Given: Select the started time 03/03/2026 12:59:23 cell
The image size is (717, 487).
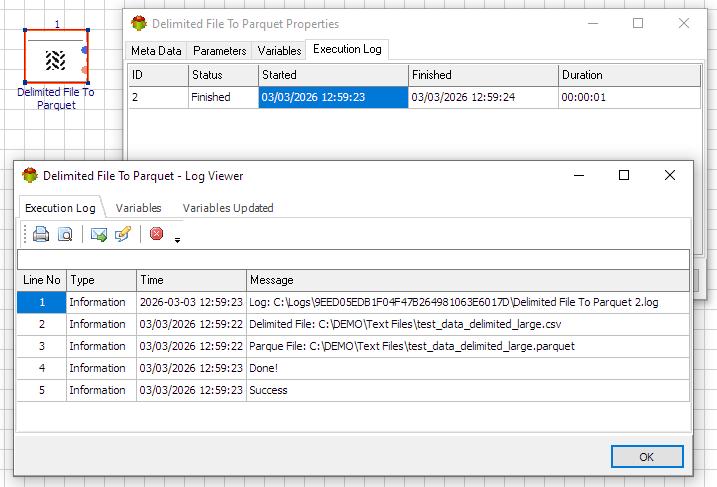Looking at the screenshot, I should tap(333, 97).
